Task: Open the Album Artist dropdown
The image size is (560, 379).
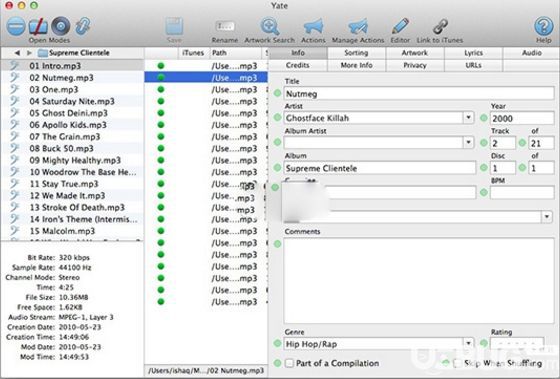Action: [x=468, y=143]
